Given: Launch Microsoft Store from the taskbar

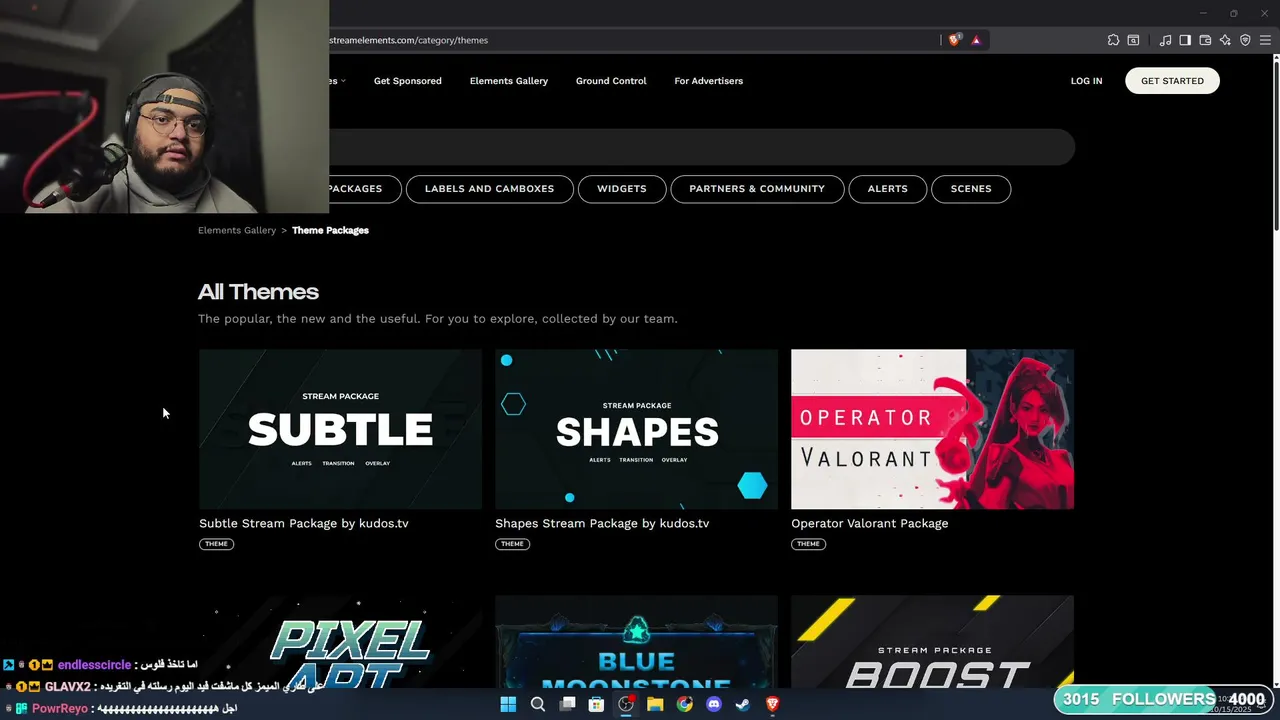Looking at the screenshot, I should pos(596,704).
